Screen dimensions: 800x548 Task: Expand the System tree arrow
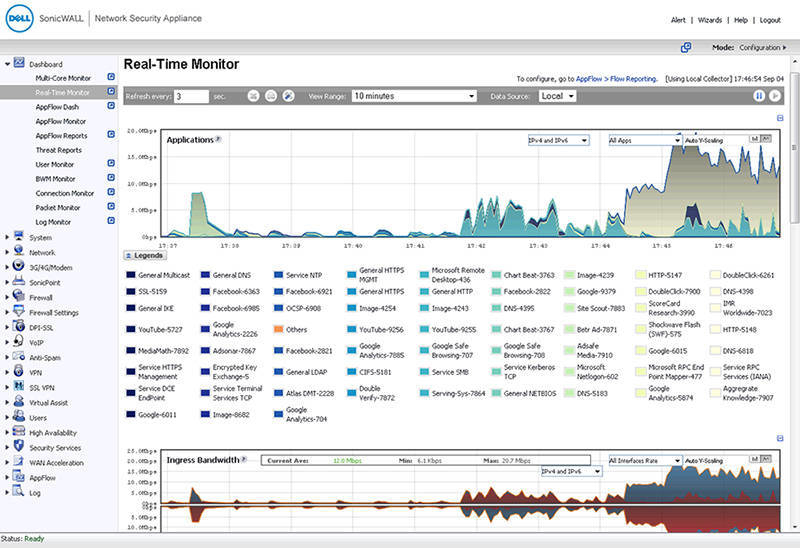pyautogui.click(x=7, y=237)
